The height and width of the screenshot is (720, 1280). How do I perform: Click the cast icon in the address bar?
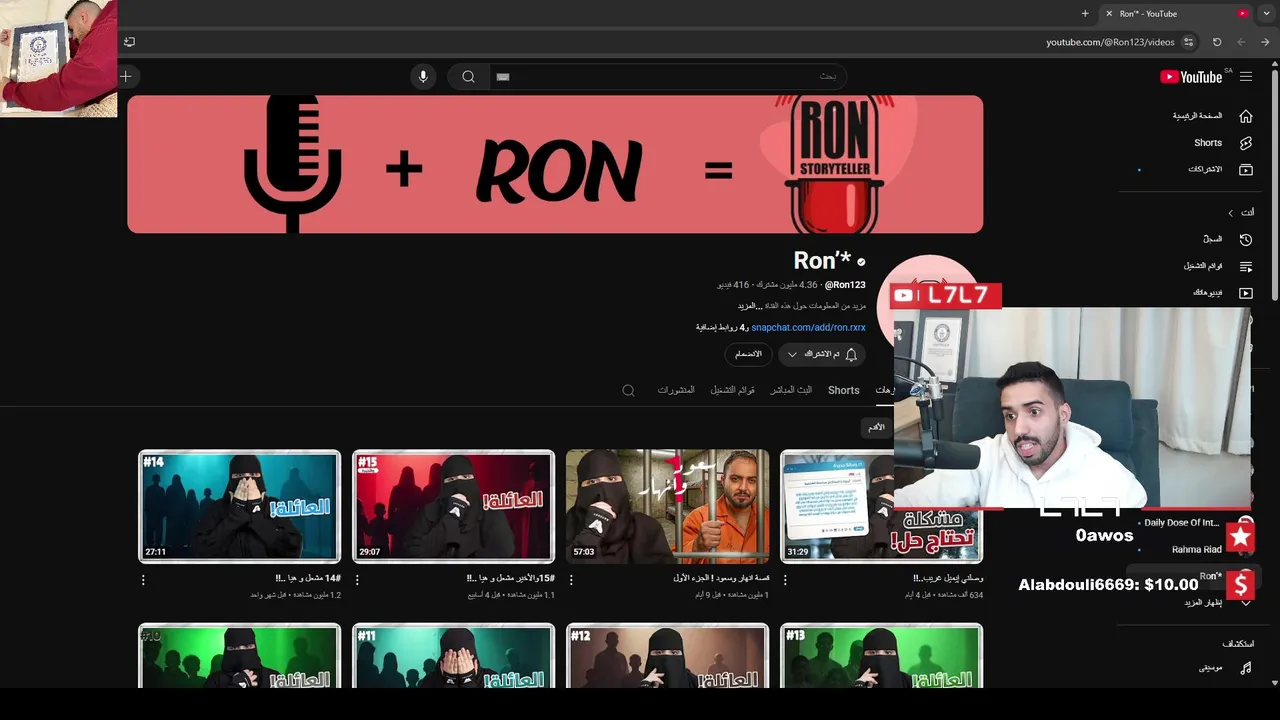point(129,42)
